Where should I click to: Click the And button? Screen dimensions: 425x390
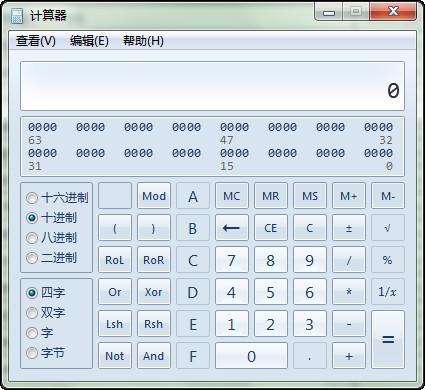click(154, 356)
